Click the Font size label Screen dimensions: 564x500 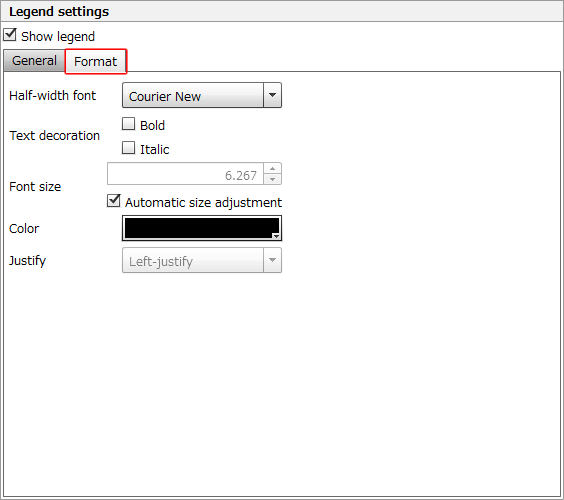click(x=35, y=187)
